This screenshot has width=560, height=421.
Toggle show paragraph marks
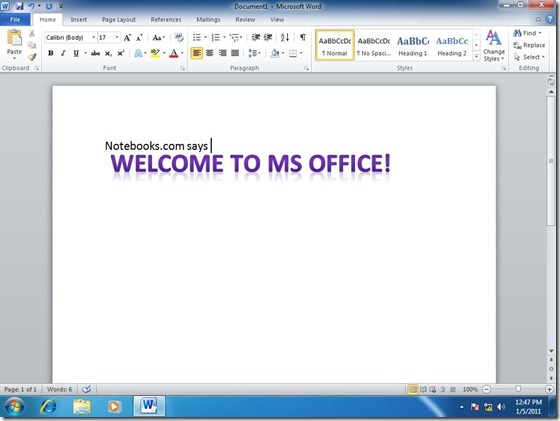tap(303, 37)
